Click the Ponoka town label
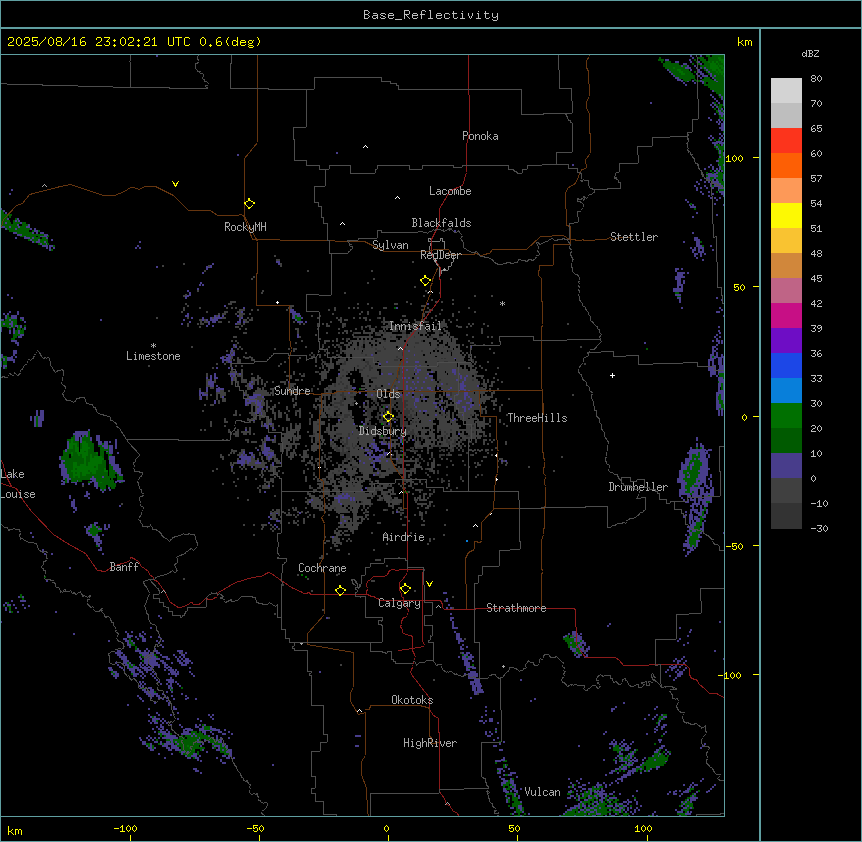 tap(480, 136)
